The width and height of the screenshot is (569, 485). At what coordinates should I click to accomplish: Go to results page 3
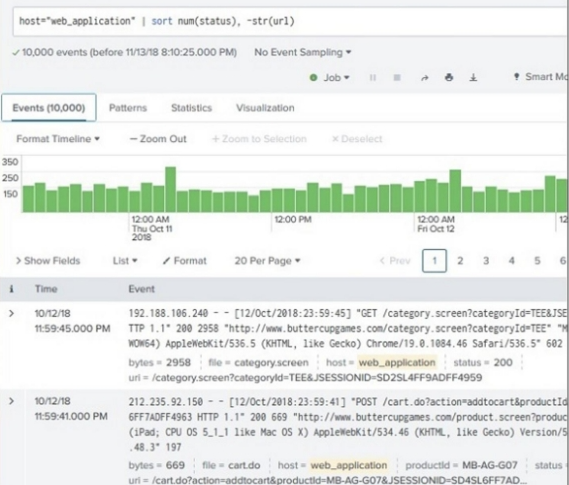click(486, 261)
